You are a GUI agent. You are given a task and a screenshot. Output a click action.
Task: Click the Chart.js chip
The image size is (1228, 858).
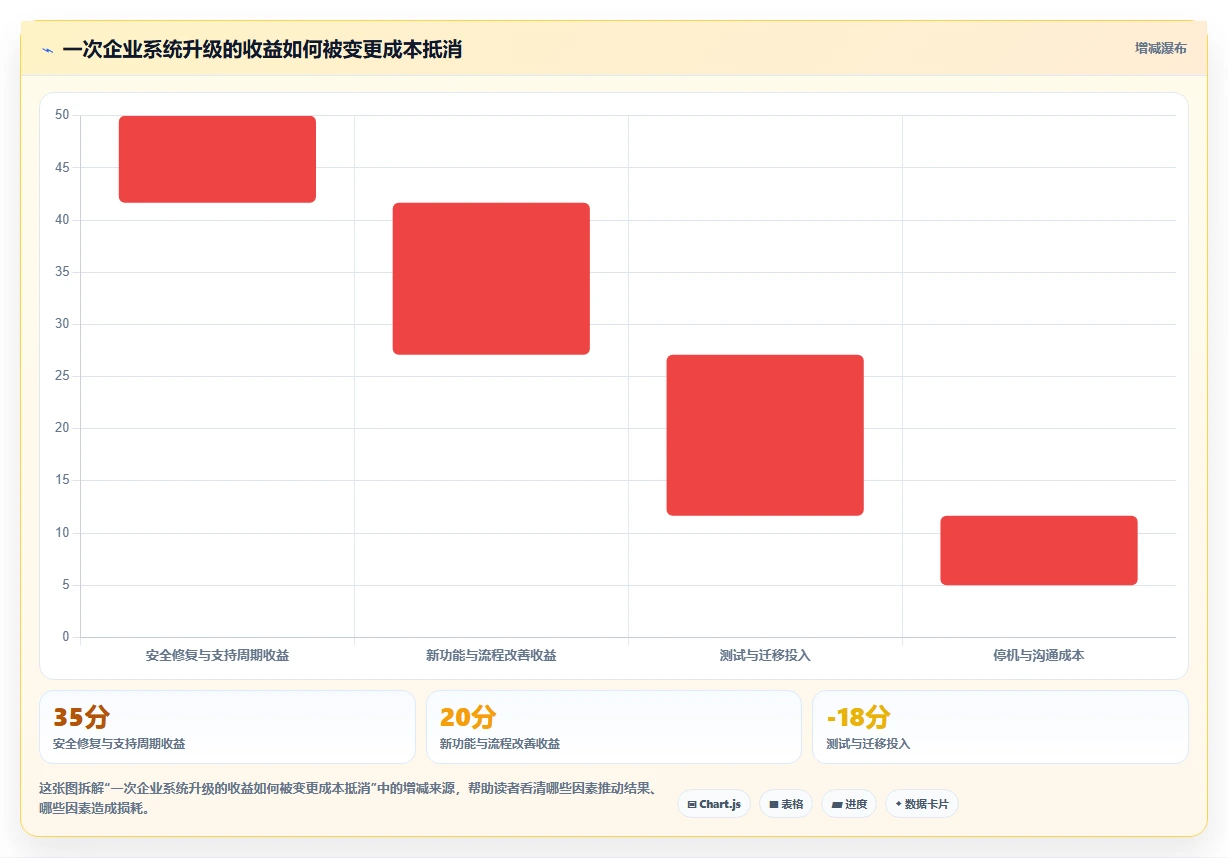(x=714, y=804)
